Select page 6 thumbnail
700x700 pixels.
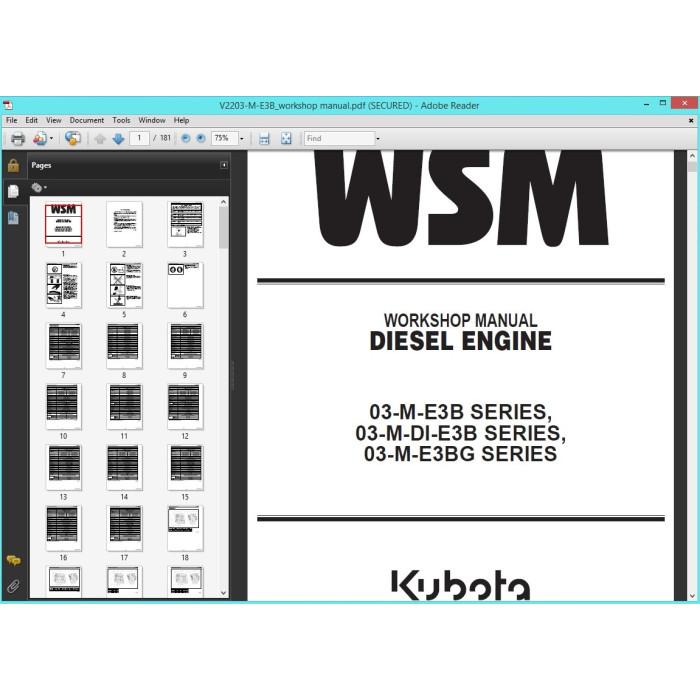185,285
